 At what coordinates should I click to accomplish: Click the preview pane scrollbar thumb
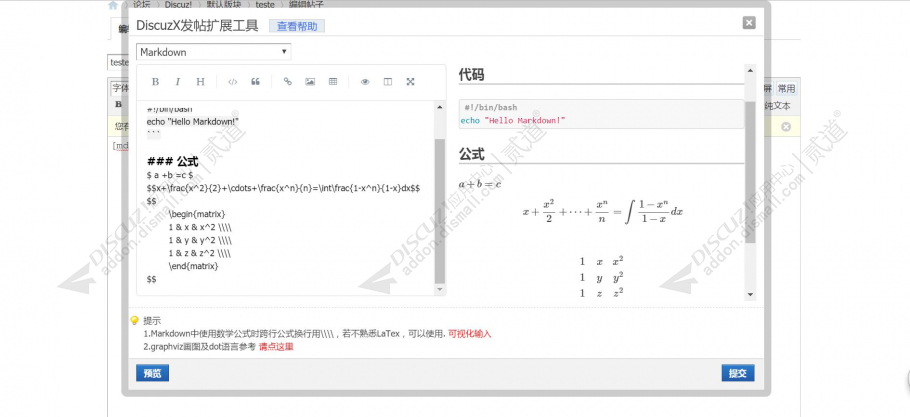[750, 172]
